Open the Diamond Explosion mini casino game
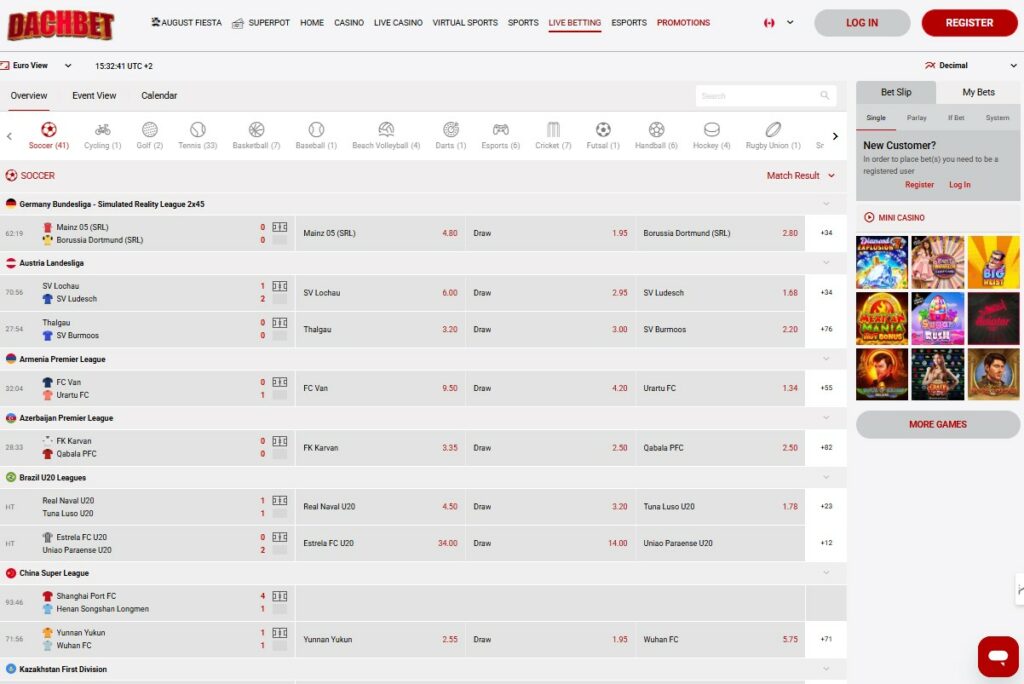This screenshot has height=684, width=1024. [882, 262]
